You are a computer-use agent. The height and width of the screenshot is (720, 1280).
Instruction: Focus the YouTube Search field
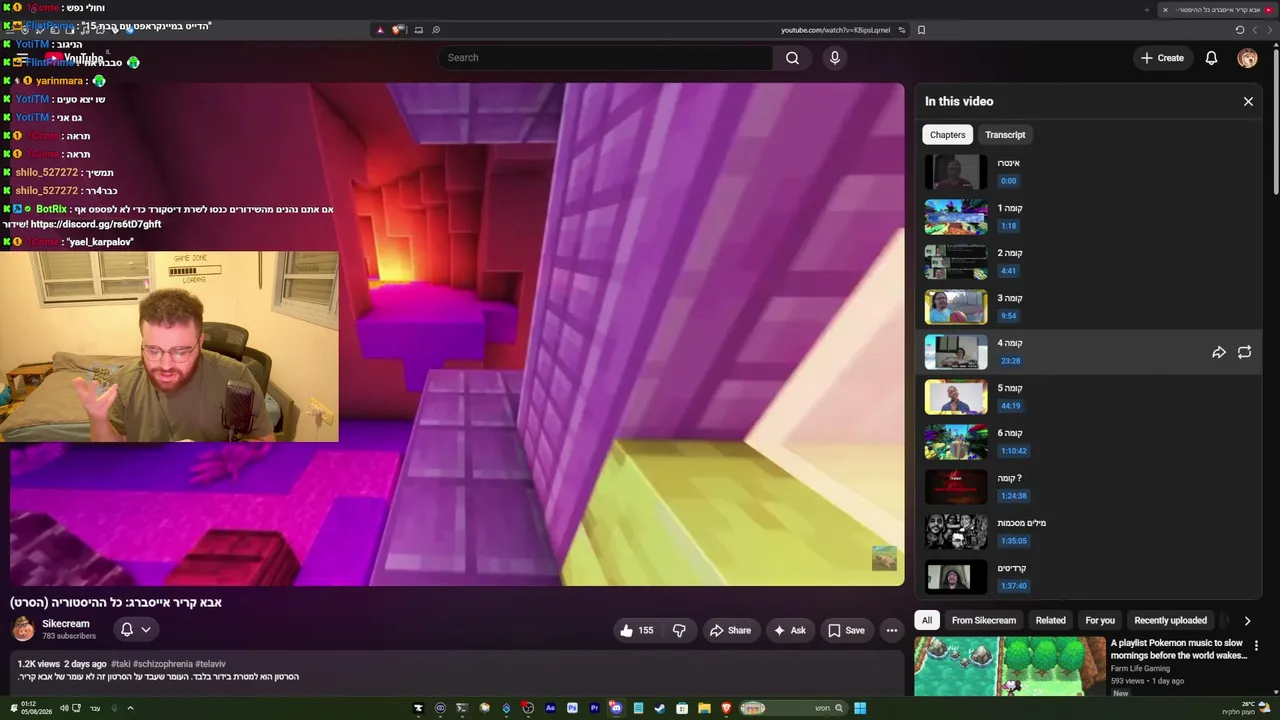tap(606, 58)
